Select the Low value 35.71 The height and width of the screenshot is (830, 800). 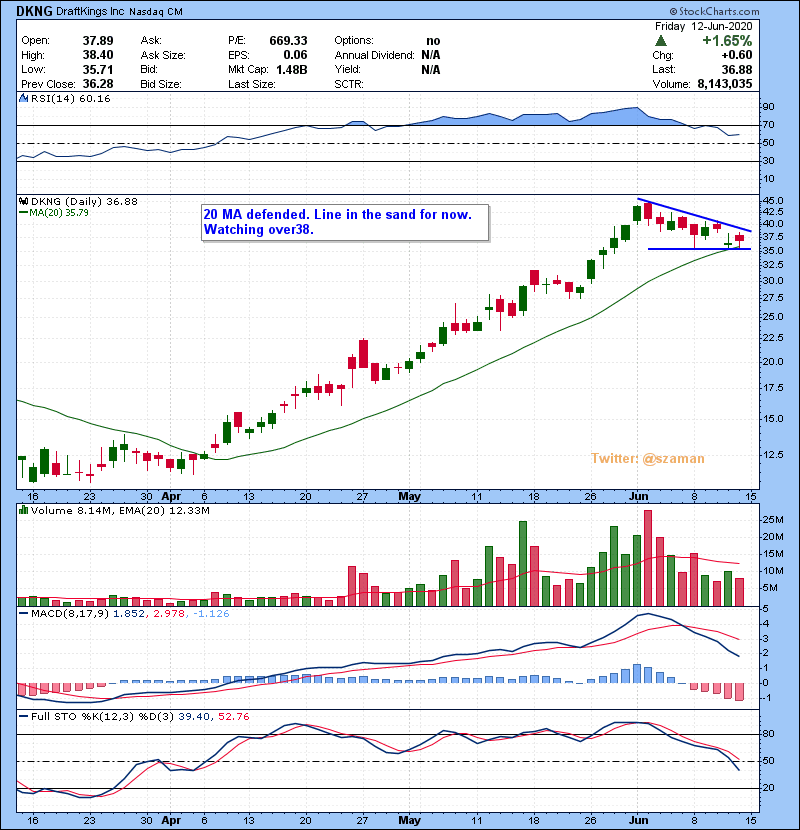[x=98, y=69]
